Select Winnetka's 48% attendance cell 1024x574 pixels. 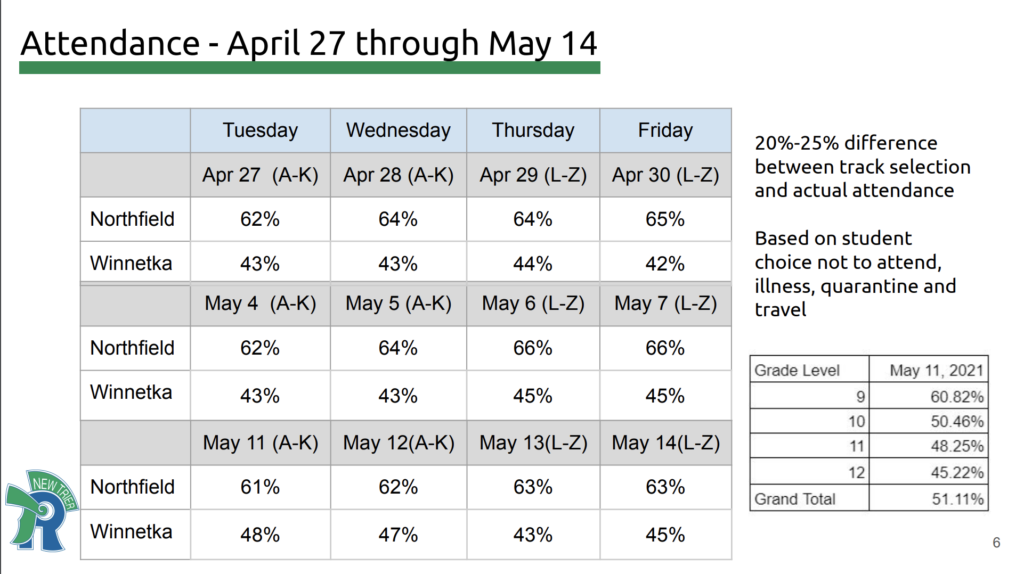coord(260,535)
